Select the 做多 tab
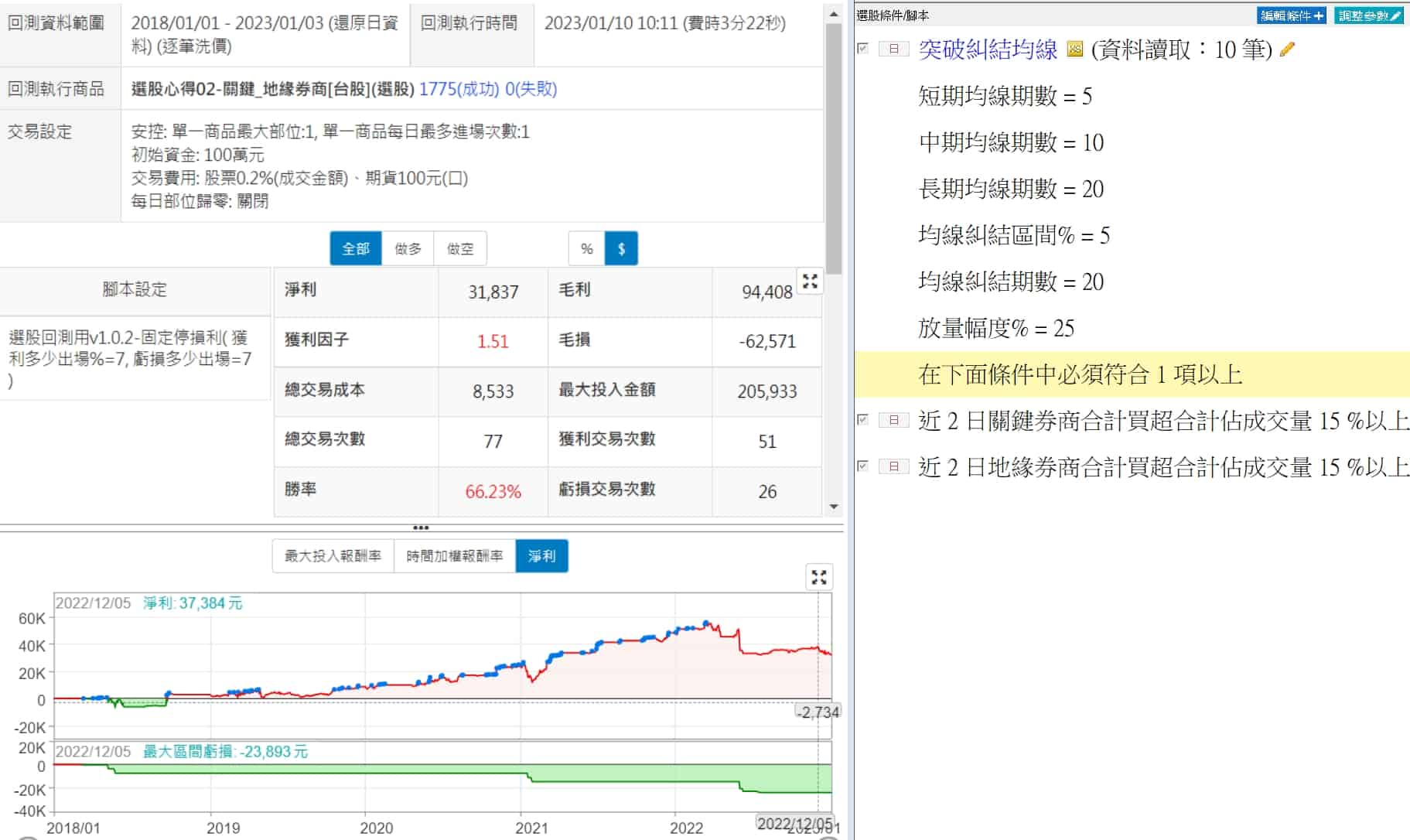The height and width of the screenshot is (840, 1410). coord(408,248)
